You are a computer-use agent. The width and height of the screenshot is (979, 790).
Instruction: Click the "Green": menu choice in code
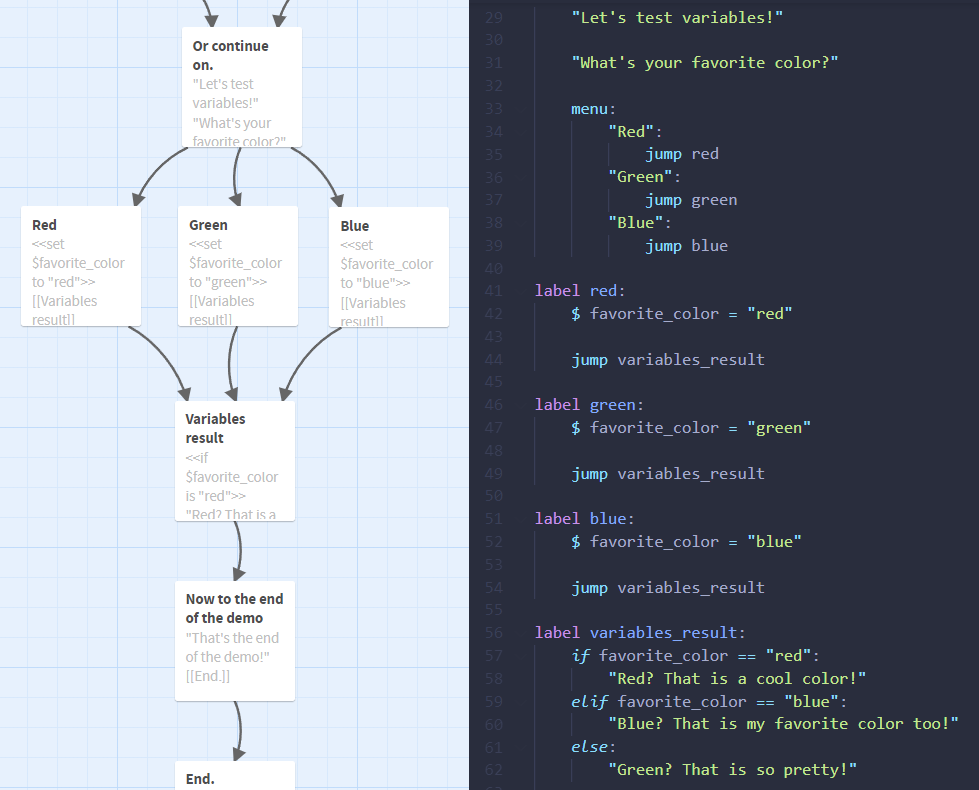[x=644, y=177]
